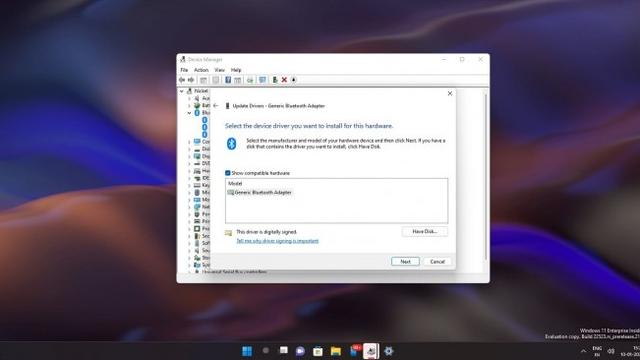The width and height of the screenshot is (640, 360).
Task: Click the Have Disk button
Action: pos(424,231)
